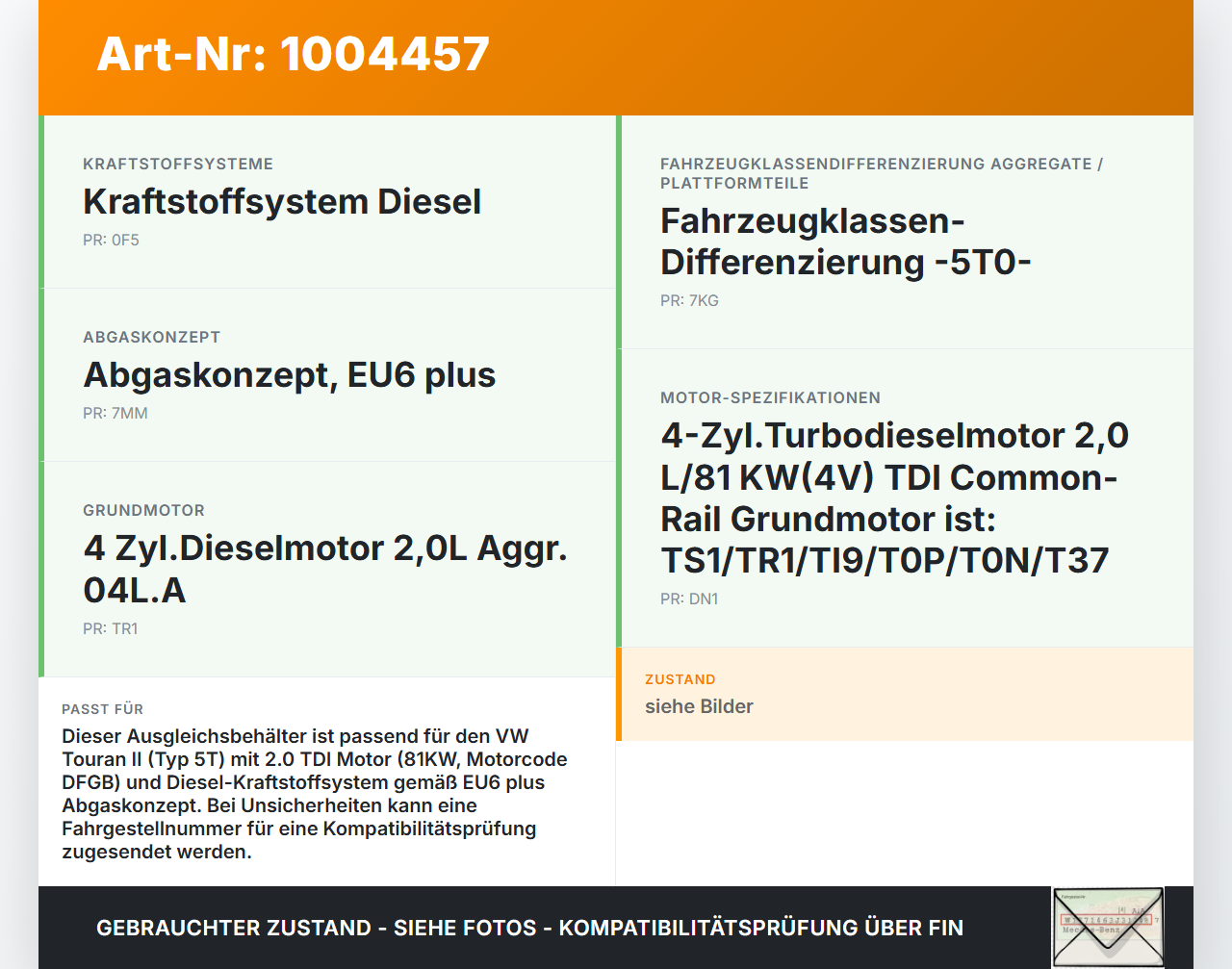Screen dimensions: 1232x969
Task: Click 4 Zyl.Dieselmotor 2,0L Aggr. 04L.A text
Action: (x=325, y=569)
